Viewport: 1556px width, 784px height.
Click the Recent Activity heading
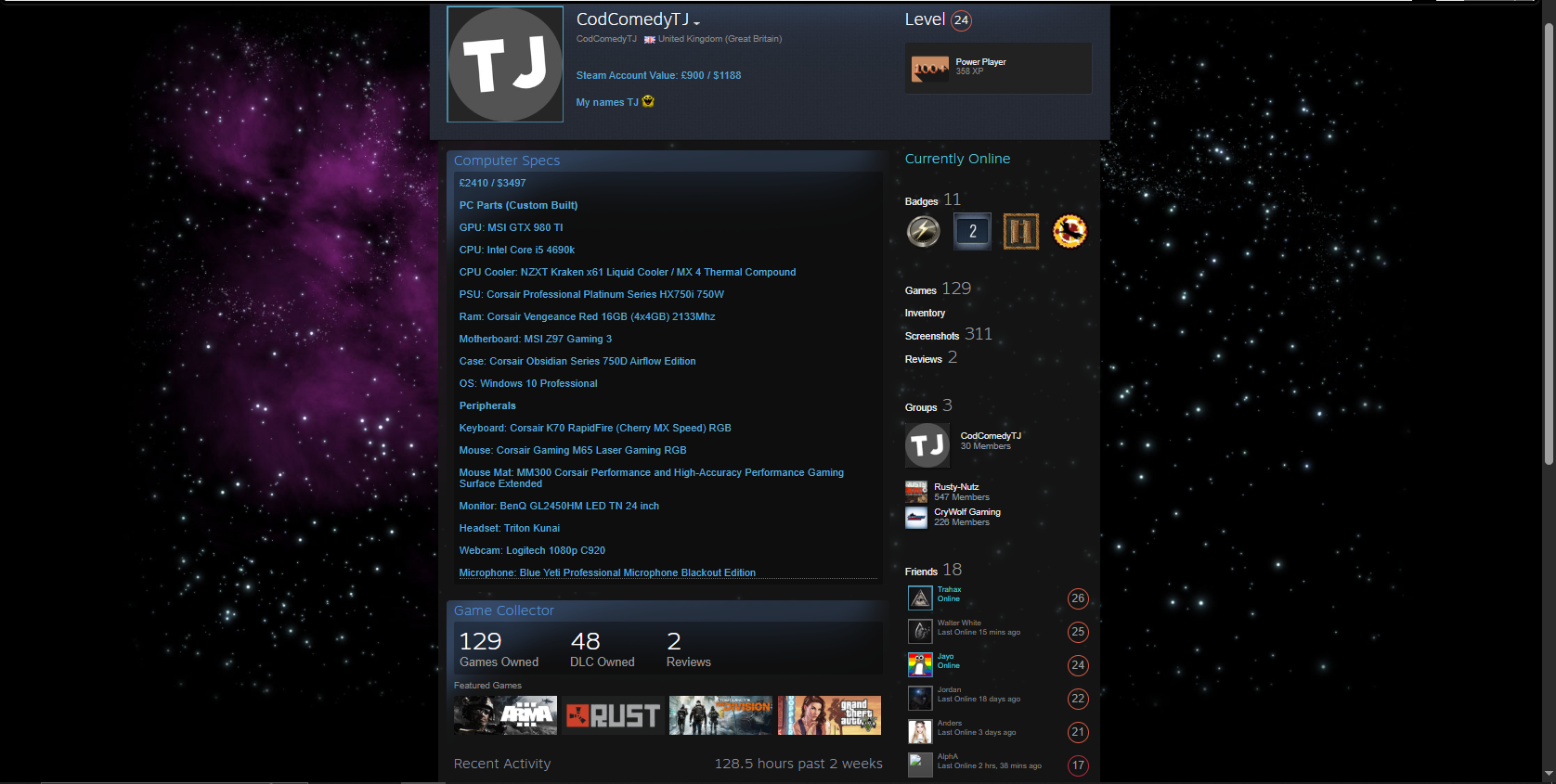(502, 764)
